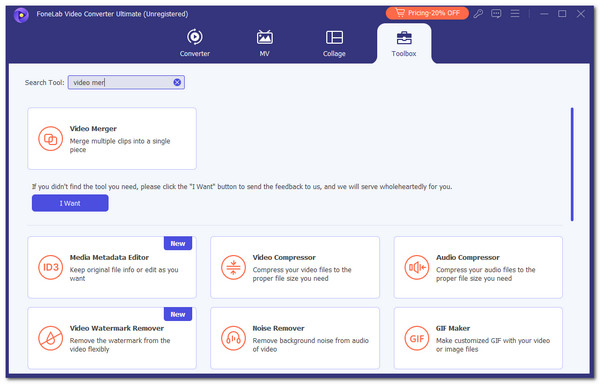Image resolution: width=600 pixels, height=384 pixels.
Task: Click 'Remove background noise from audio' description
Action: point(310,345)
